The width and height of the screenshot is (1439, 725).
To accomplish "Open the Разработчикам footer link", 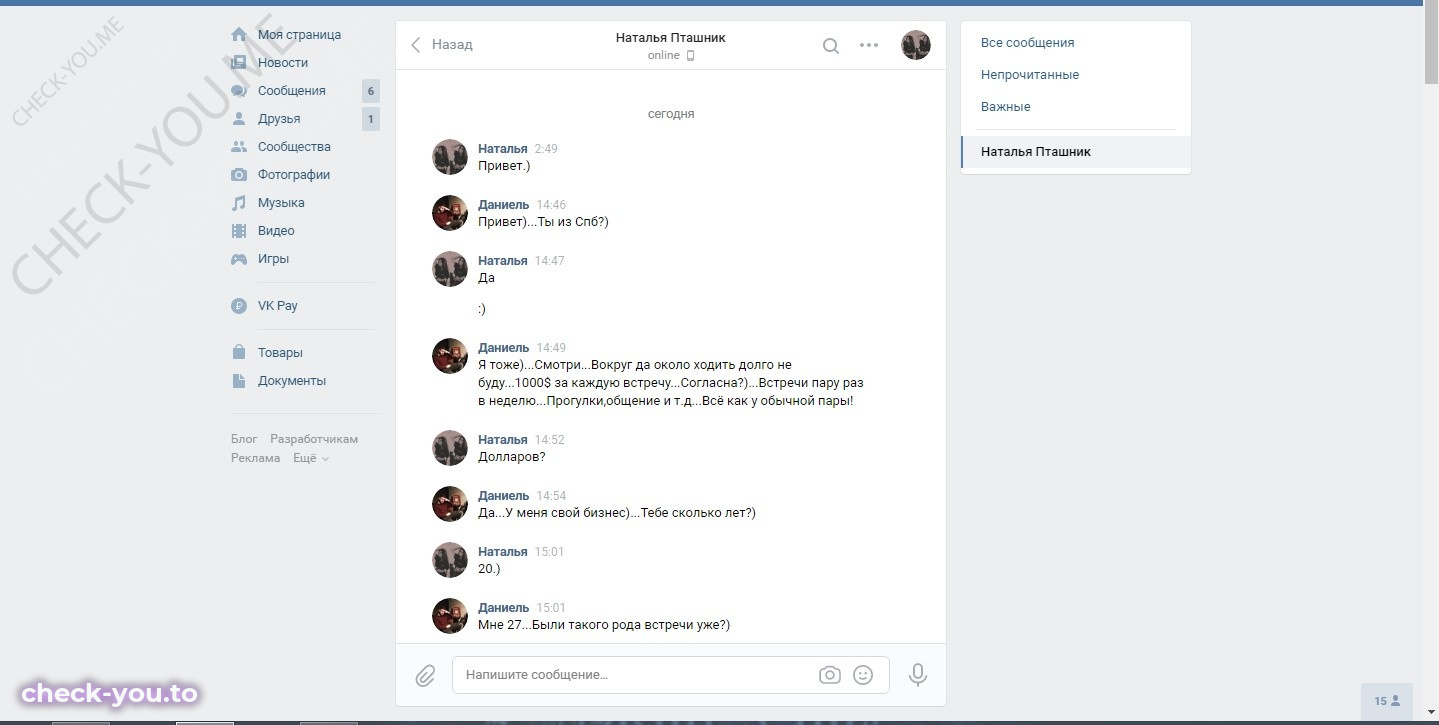I will [314, 439].
